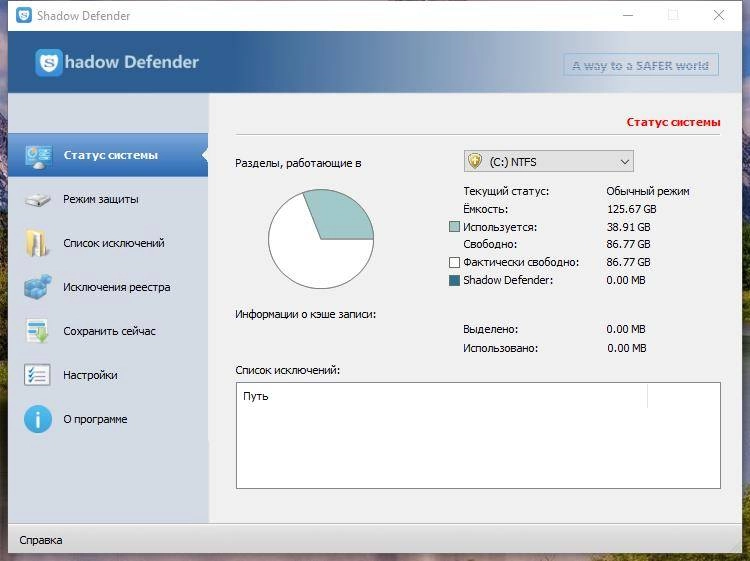Click the Shadow Defender dark blue swatch
The height and width of the screenshot is (561, 750).
[454, 280]
